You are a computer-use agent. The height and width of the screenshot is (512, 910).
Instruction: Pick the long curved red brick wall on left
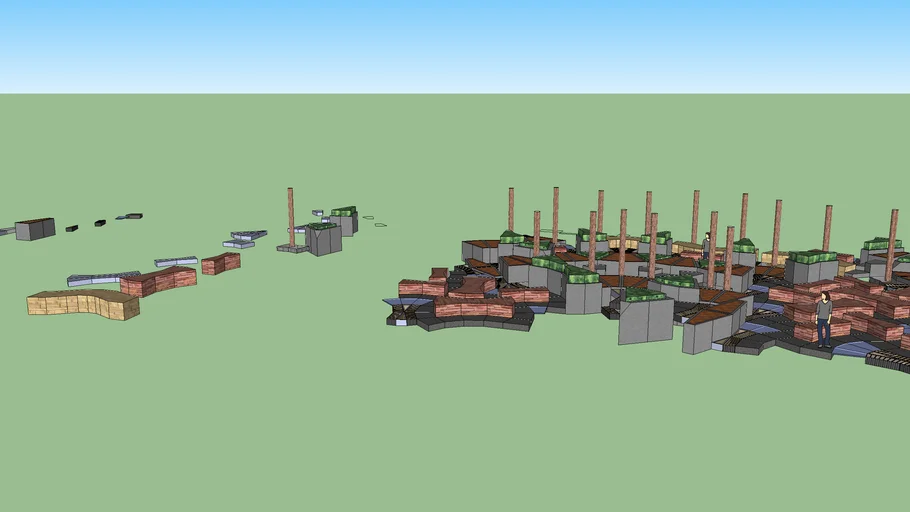[158, 279]
